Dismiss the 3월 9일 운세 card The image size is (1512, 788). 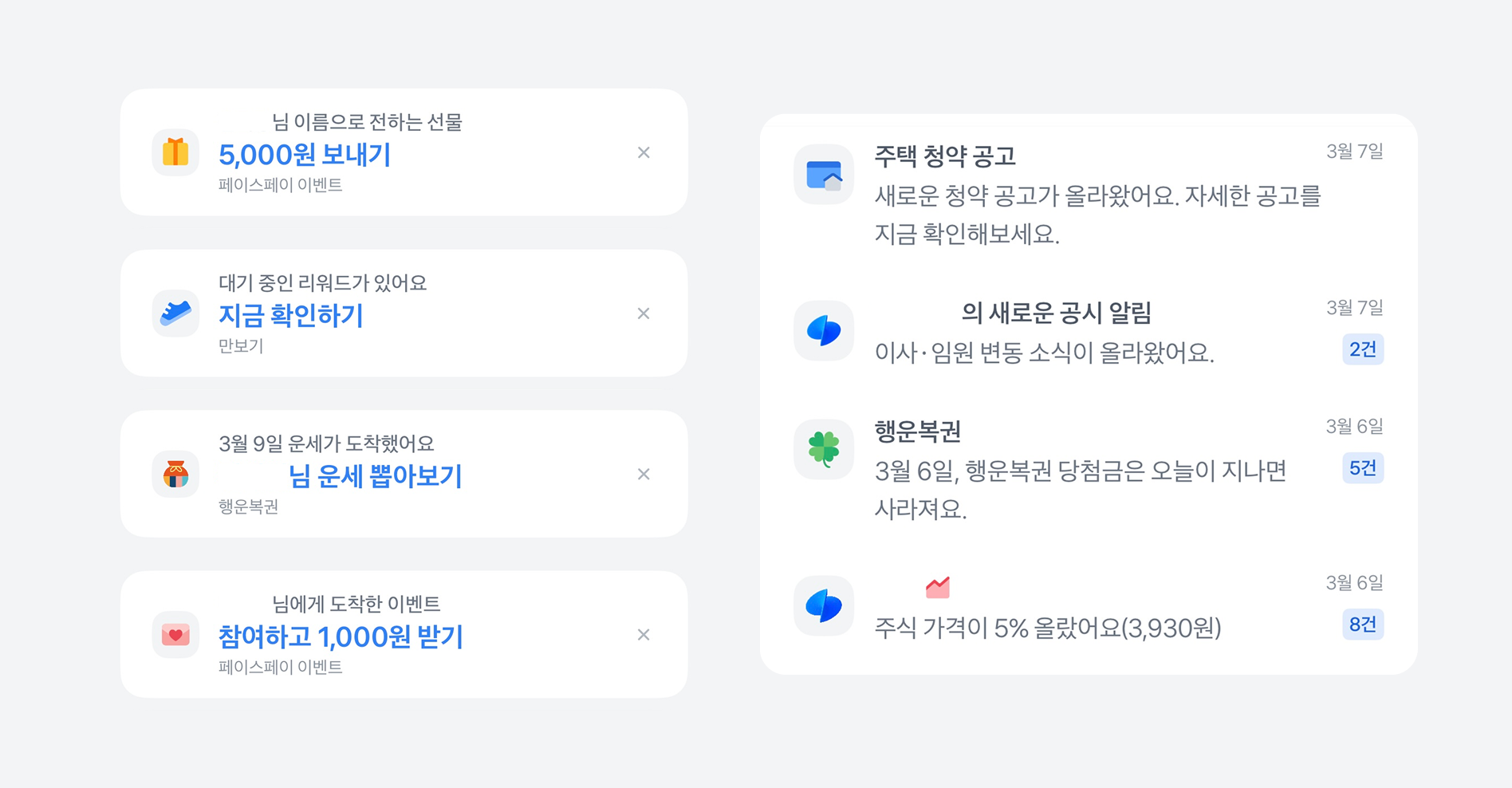[x=644, y=474]
